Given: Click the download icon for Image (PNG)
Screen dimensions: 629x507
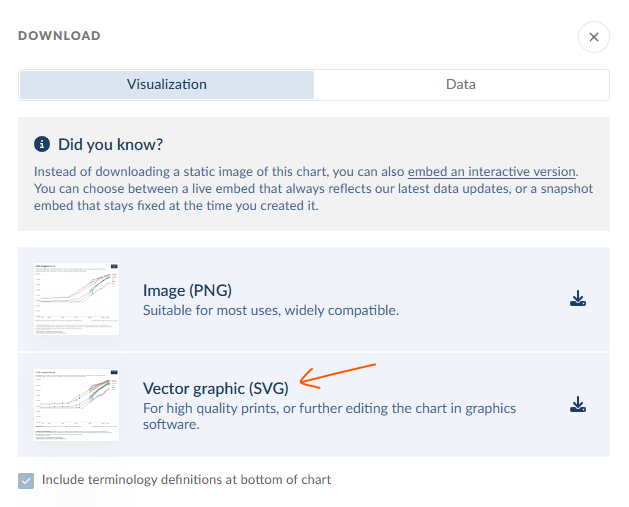Looking at the screenshot, I should 577,299.
